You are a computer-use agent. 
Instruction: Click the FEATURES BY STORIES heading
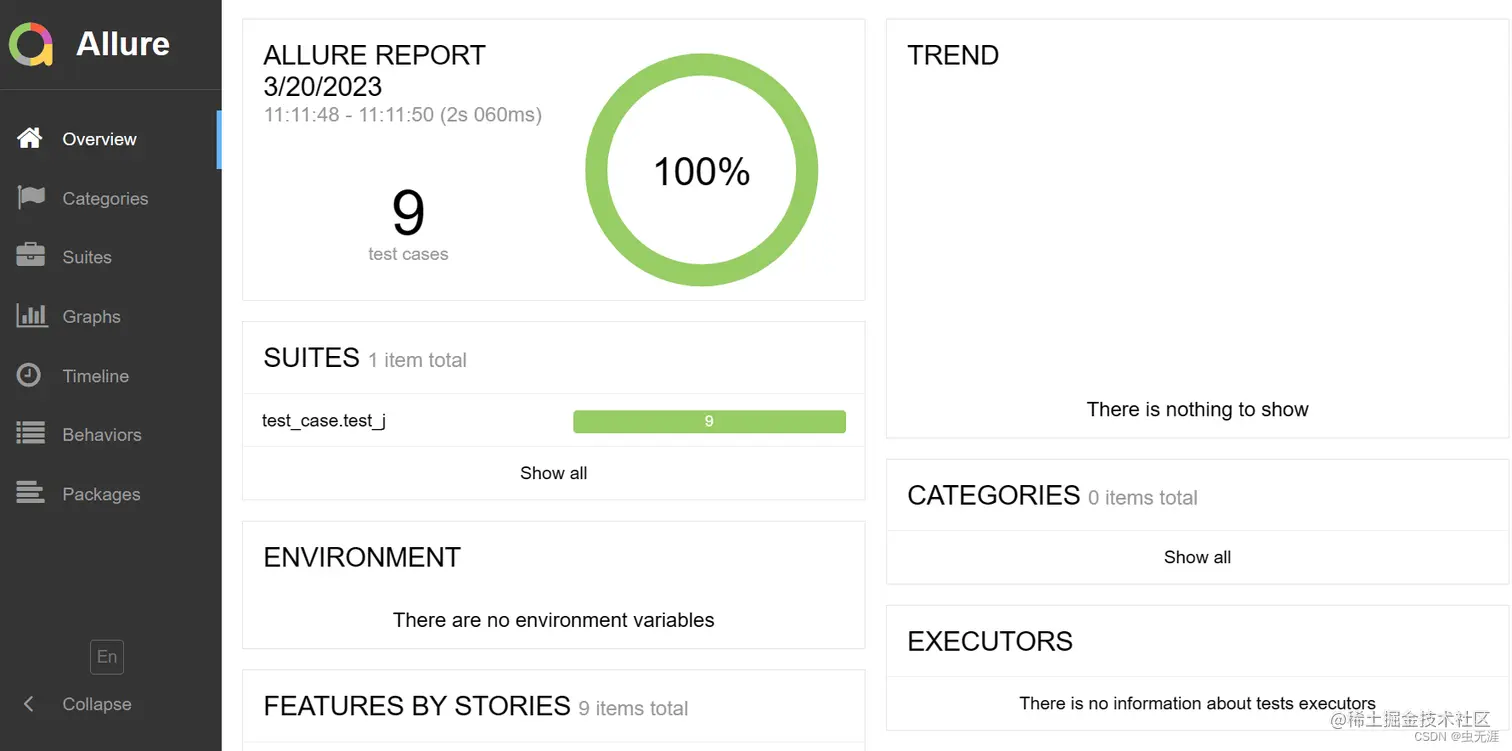[417, 706]
